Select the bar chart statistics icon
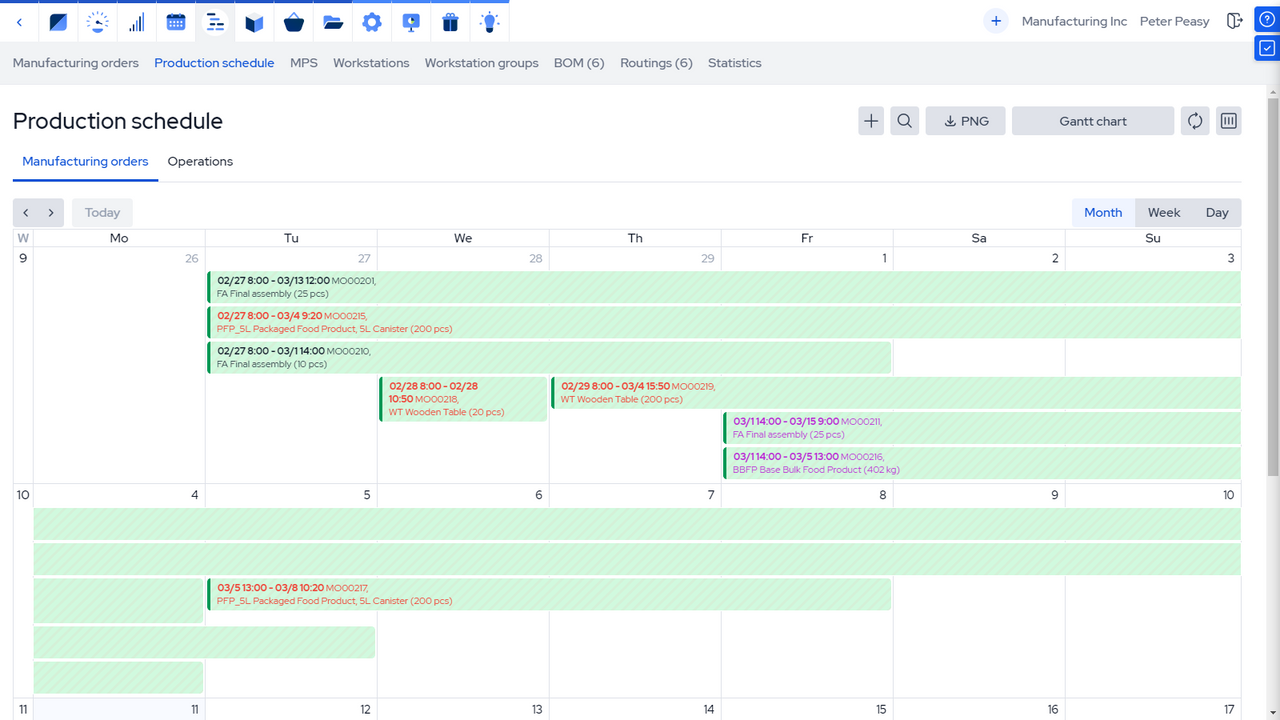This screenshot has width=1280, height=720. [x=136, y=21]
